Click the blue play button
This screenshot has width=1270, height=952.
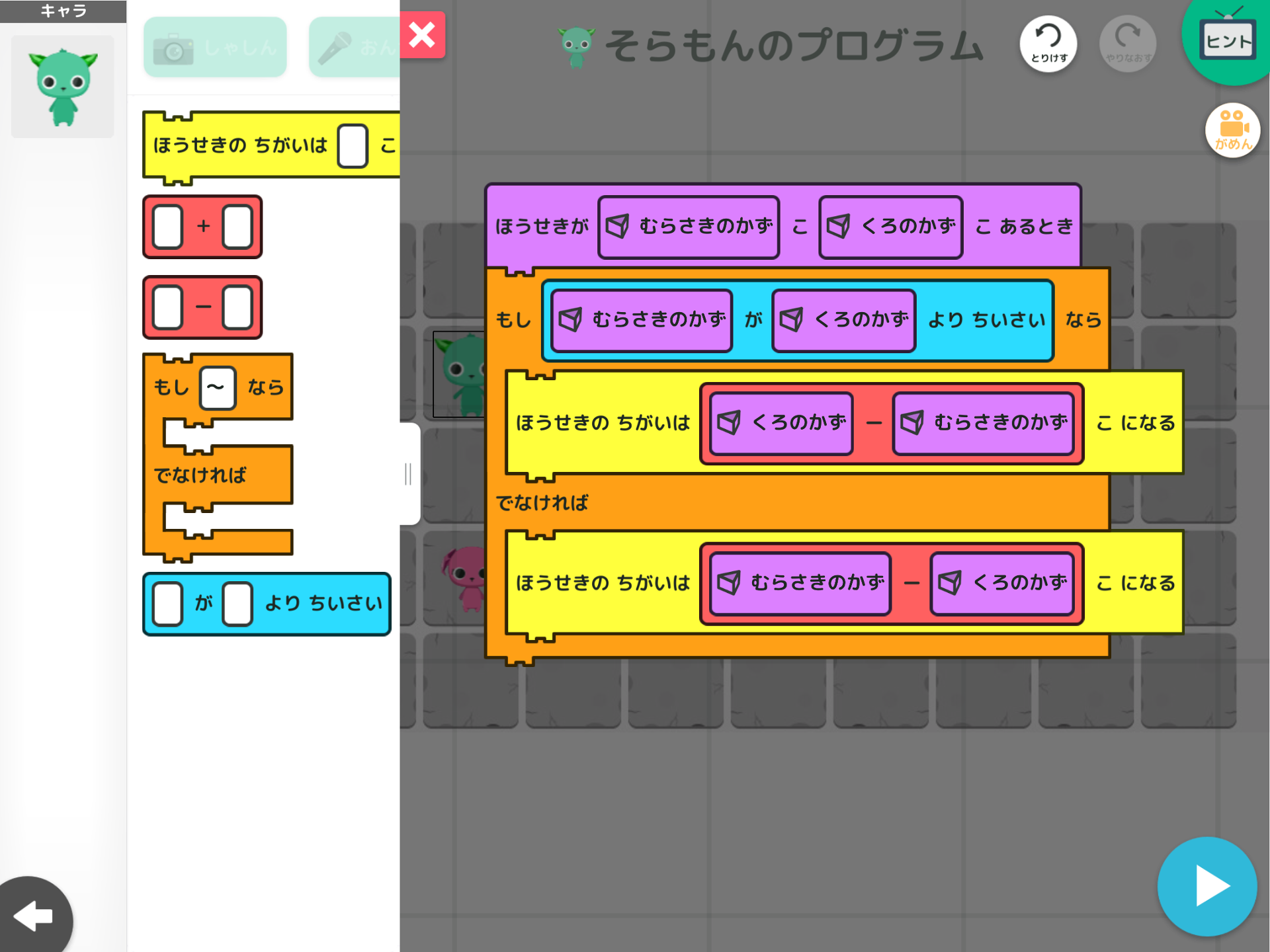(x=1206, y=886)
